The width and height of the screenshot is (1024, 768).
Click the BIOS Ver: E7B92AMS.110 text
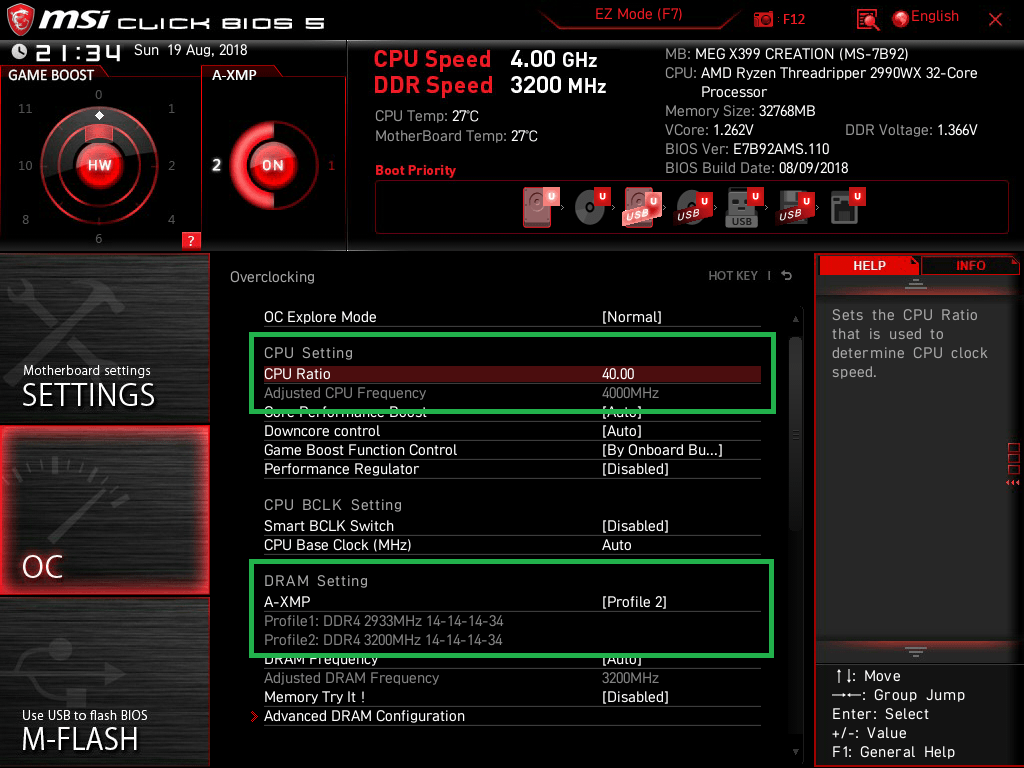[x=747, y=149]
